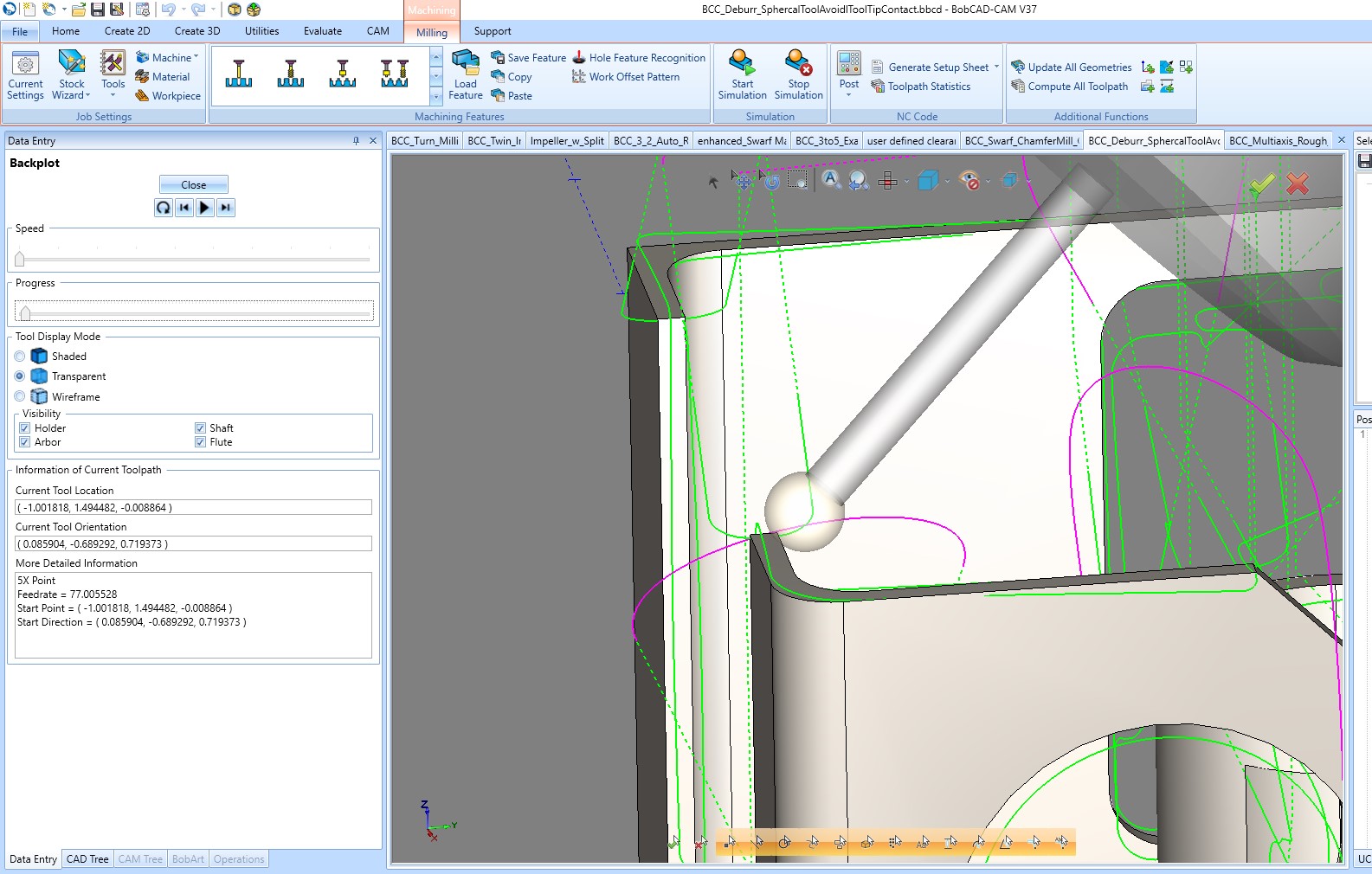This screenshot has width=1372, height=874.
Task: Select the Wireframe tool display mode
Action: click(x=20, y=397)
